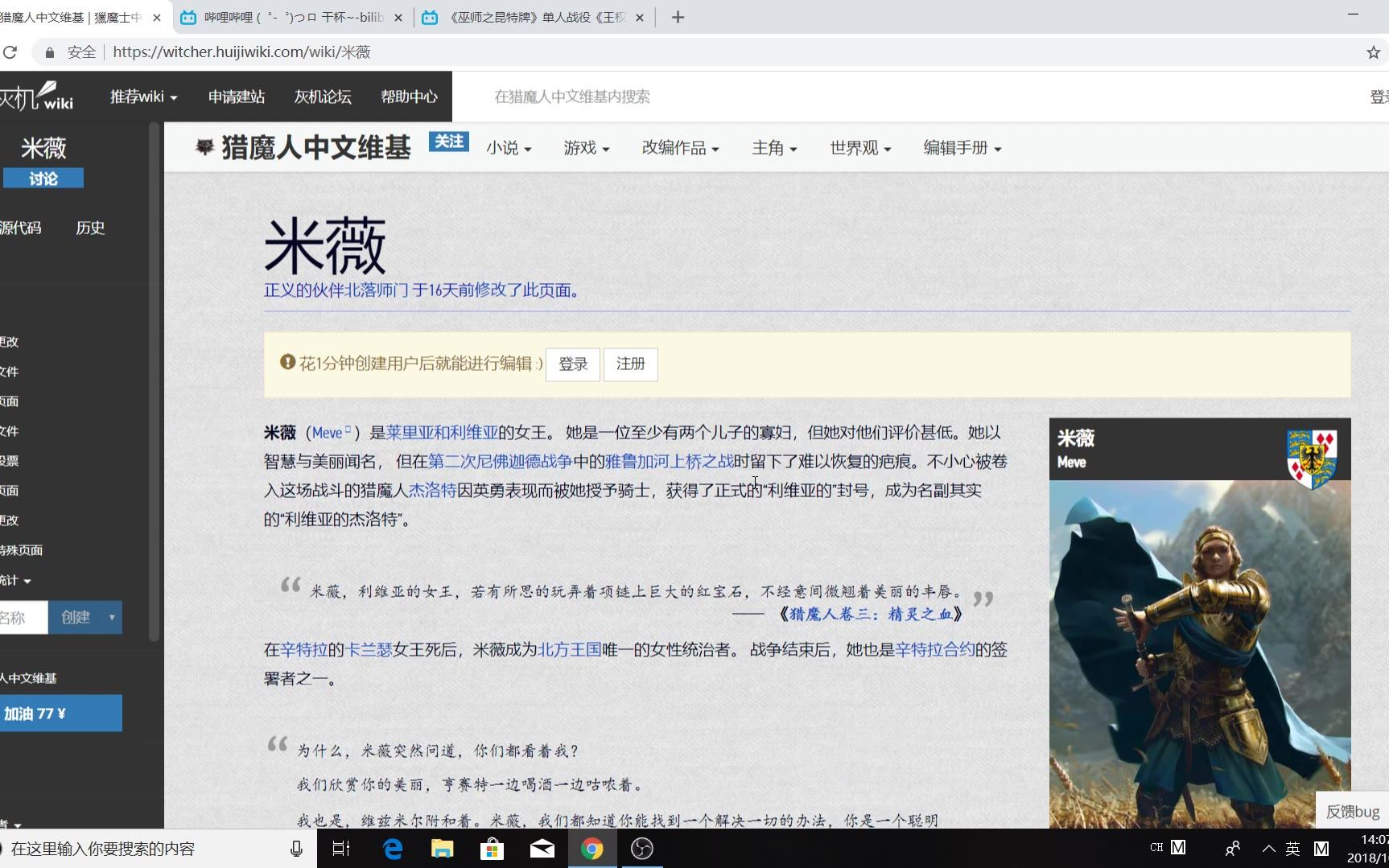The image size is (1389, 868).
Task: Open the 卡兰瑟 link
Action: pos(369,650)
